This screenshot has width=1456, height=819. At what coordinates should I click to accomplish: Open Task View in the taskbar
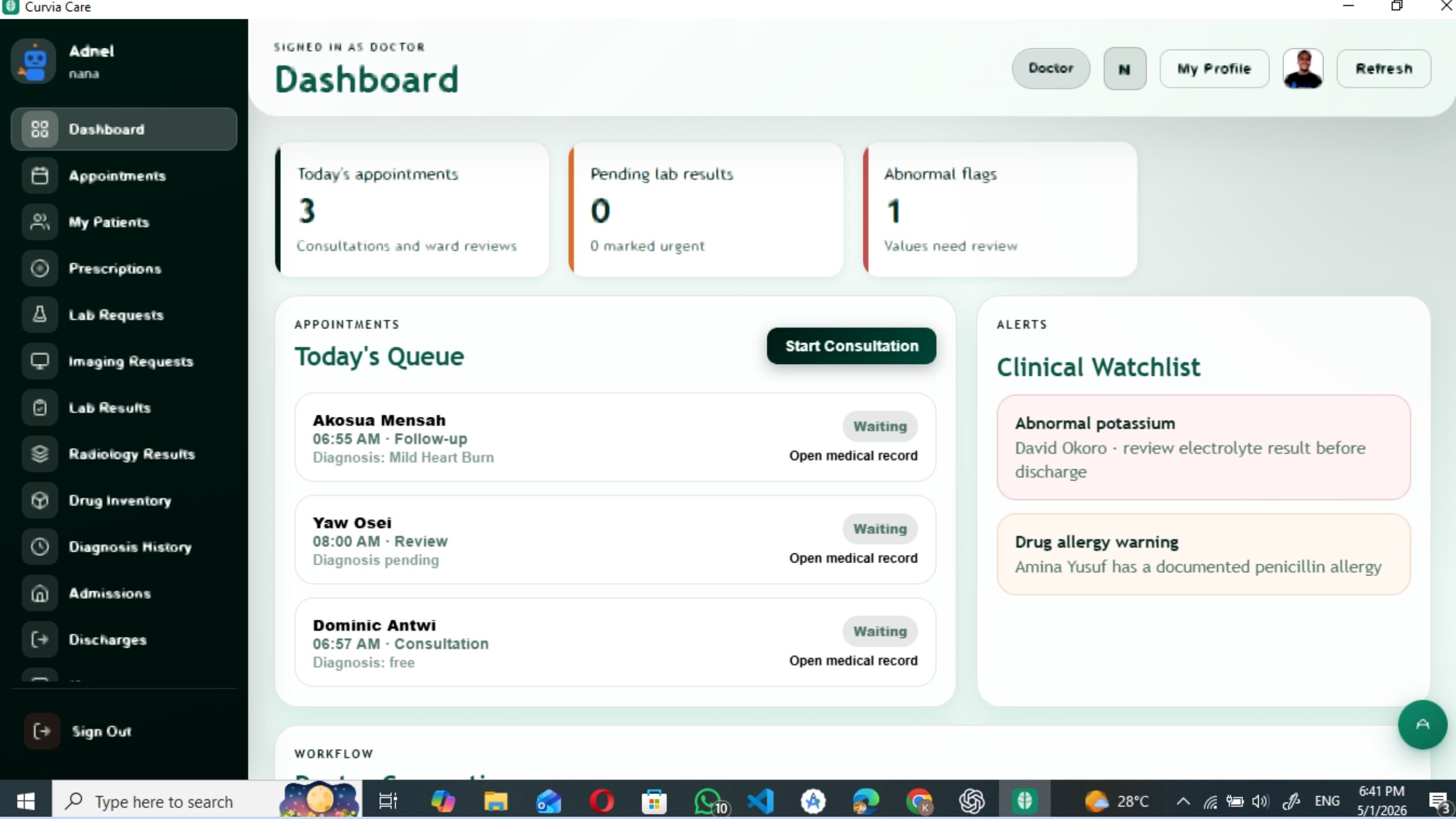click(388, 801)
